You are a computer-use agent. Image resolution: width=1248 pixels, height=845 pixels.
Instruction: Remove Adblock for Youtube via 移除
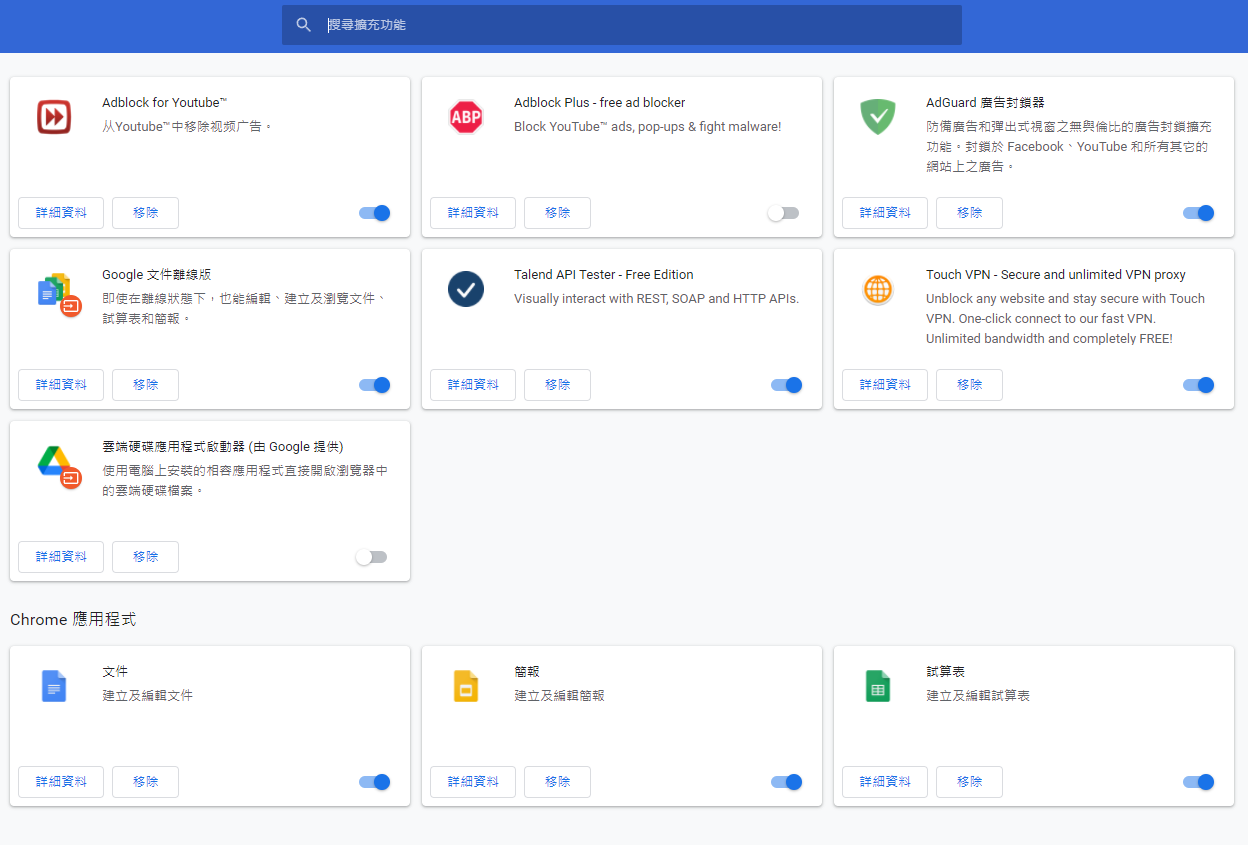pos(145,213)
